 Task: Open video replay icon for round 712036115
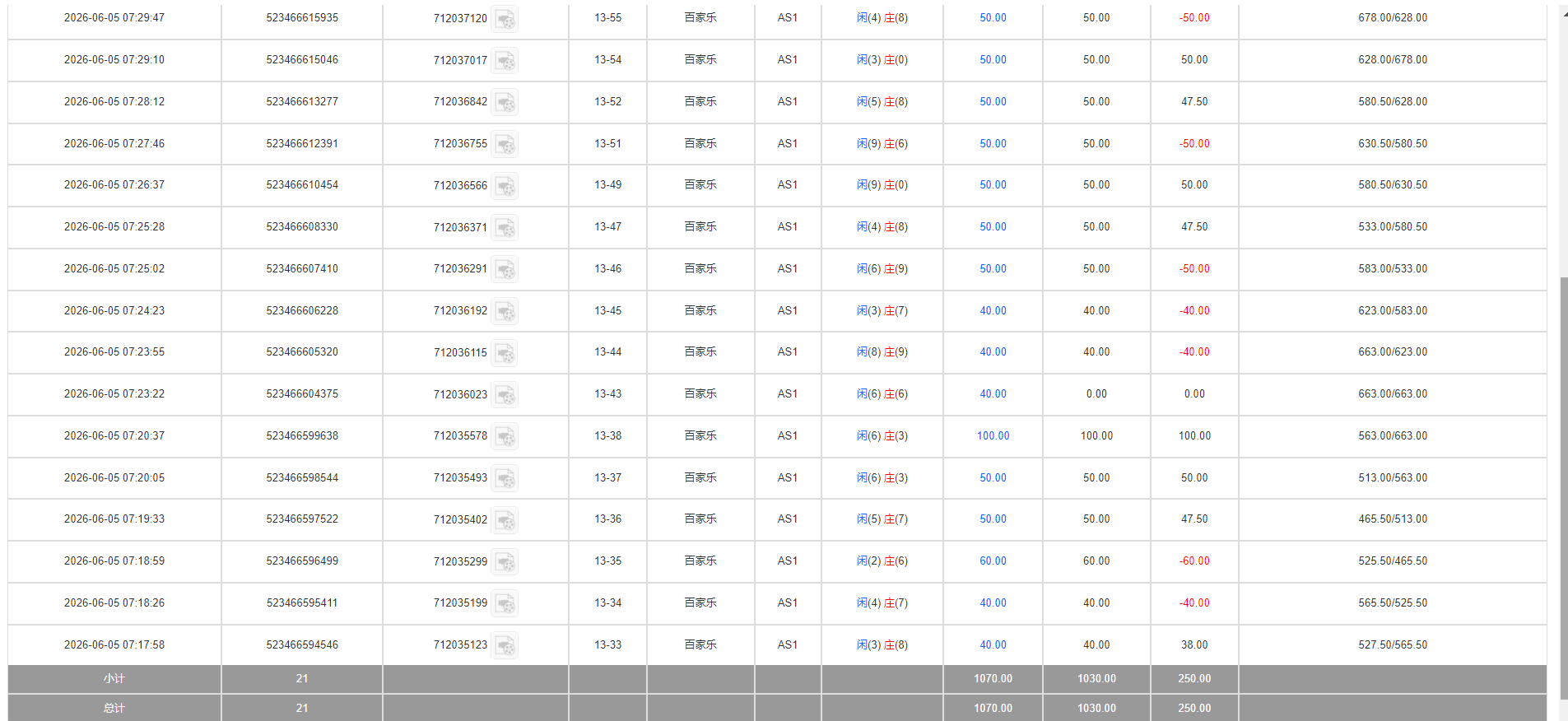click(x=505, y=353)
